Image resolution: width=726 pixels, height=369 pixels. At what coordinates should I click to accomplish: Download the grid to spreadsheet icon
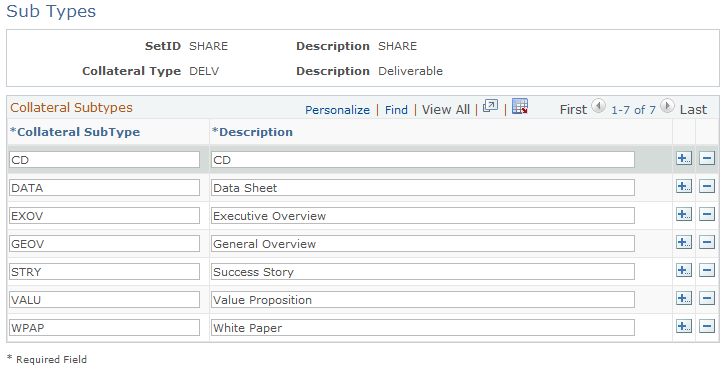click(519, 106)
